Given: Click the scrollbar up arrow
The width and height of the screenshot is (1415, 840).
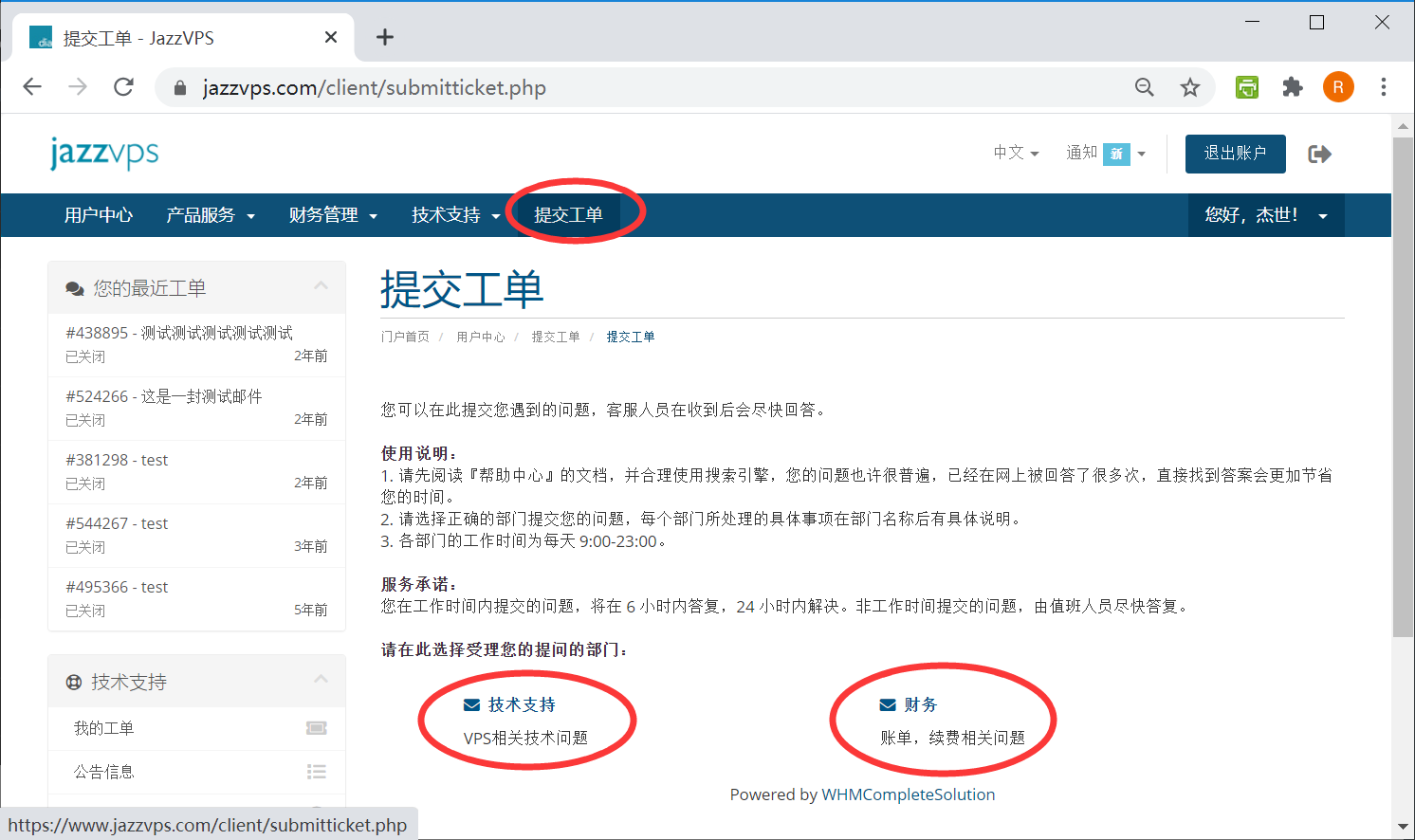Looking at the screenshot, I should (1403, 125).
